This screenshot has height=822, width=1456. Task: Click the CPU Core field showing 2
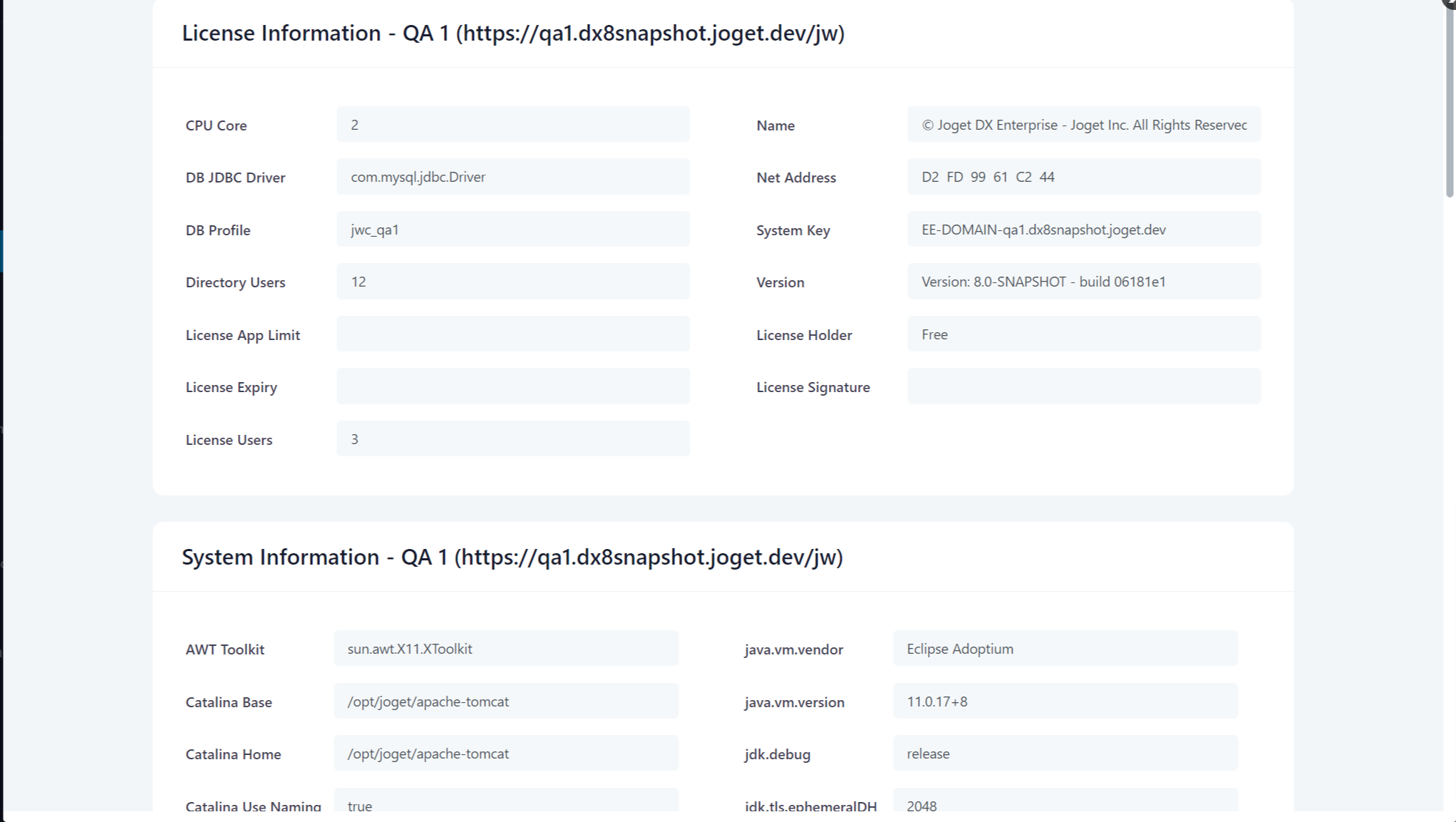coord(512,125)
